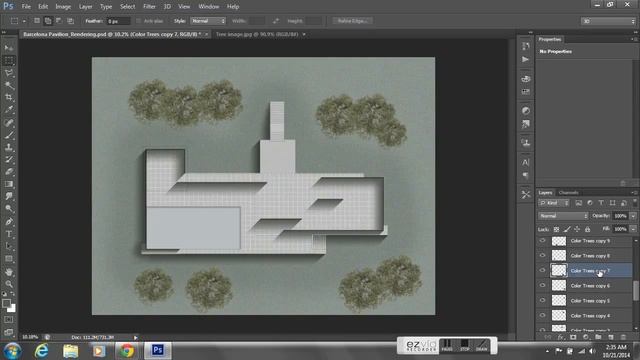Click the background color swatch
The height and width of the screenshot is (360, 640).
tap(12, 309)
